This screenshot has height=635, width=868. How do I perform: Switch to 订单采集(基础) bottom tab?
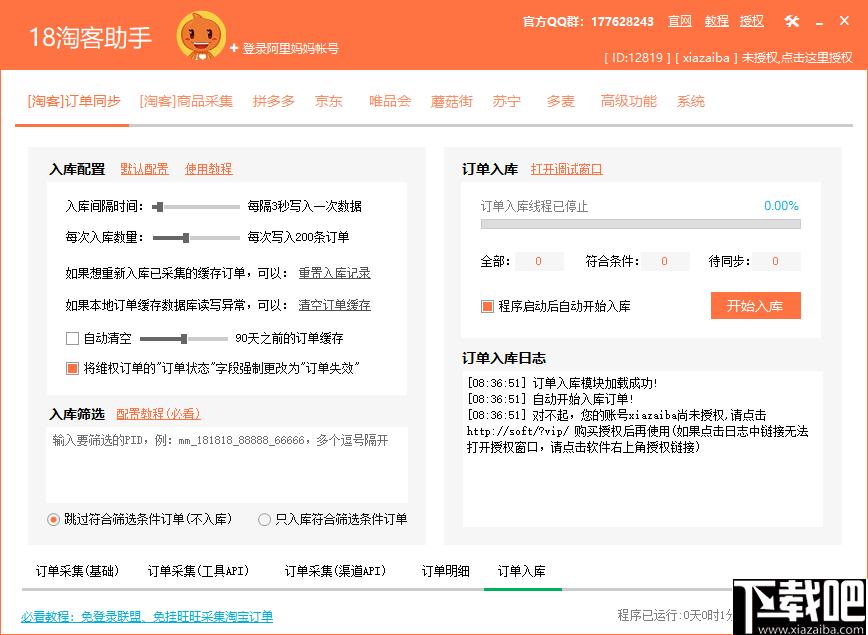(x=78, y=571)
